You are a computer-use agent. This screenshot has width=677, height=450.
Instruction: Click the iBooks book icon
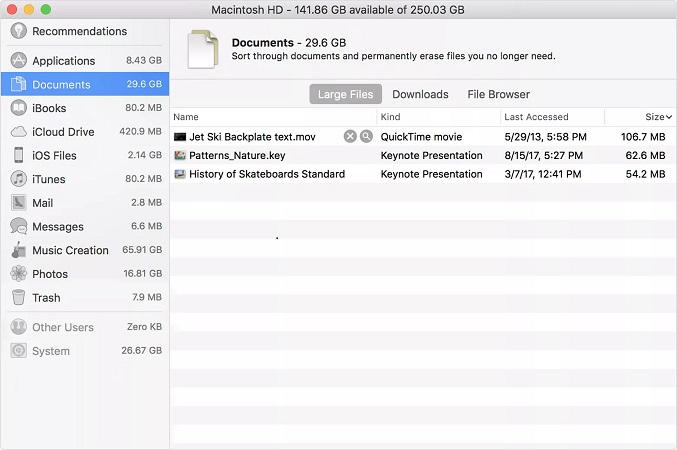pos(19,108)
